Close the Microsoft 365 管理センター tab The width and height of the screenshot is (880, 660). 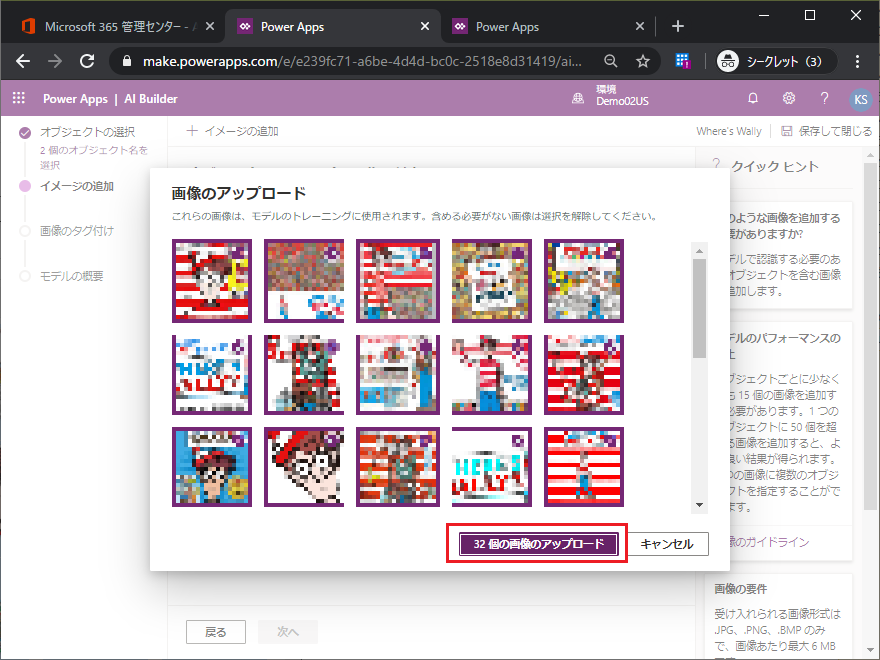pos(209,26)
